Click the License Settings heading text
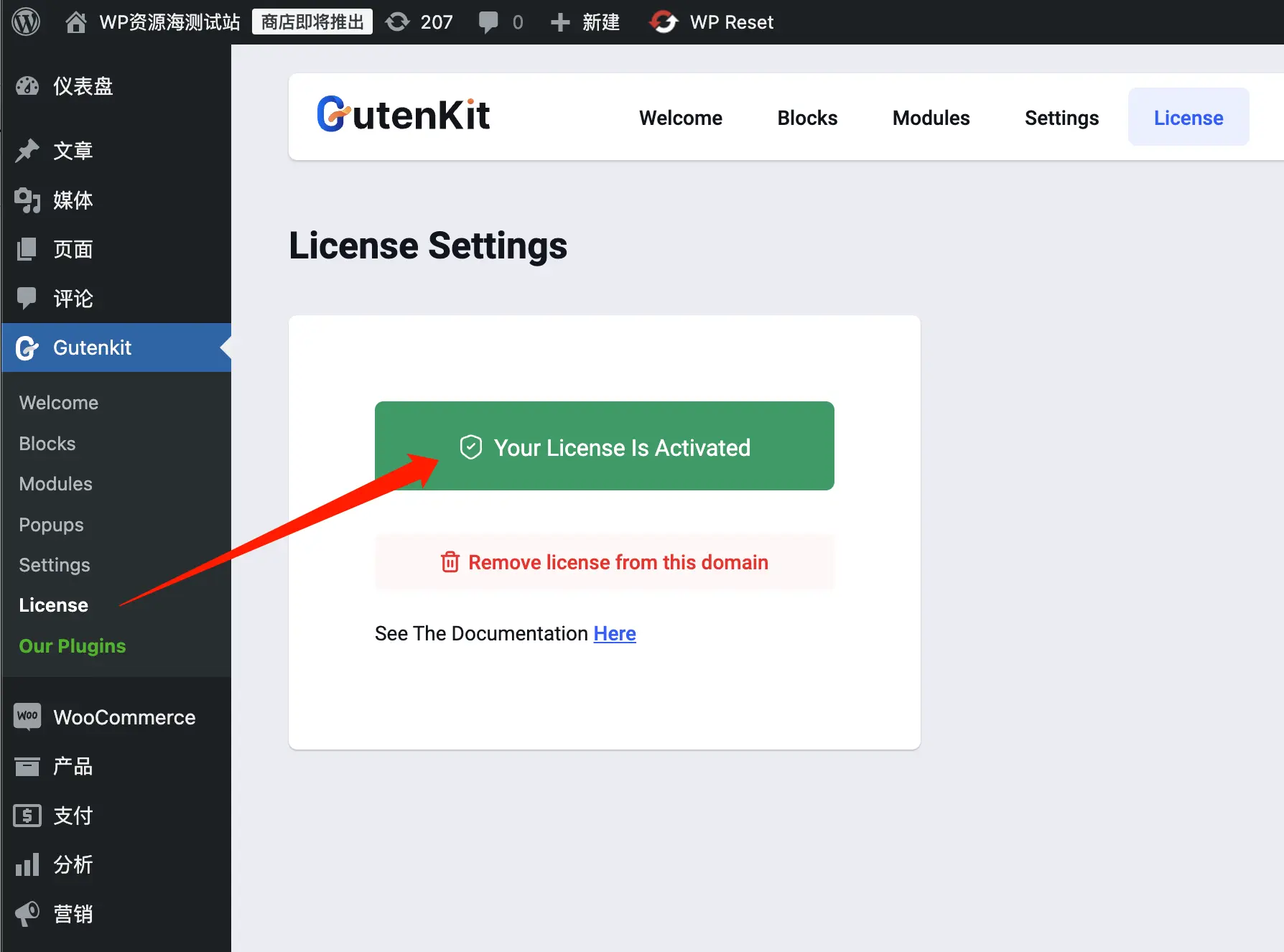The width and height of the screenshot is (1284, 952). [428, 246]
